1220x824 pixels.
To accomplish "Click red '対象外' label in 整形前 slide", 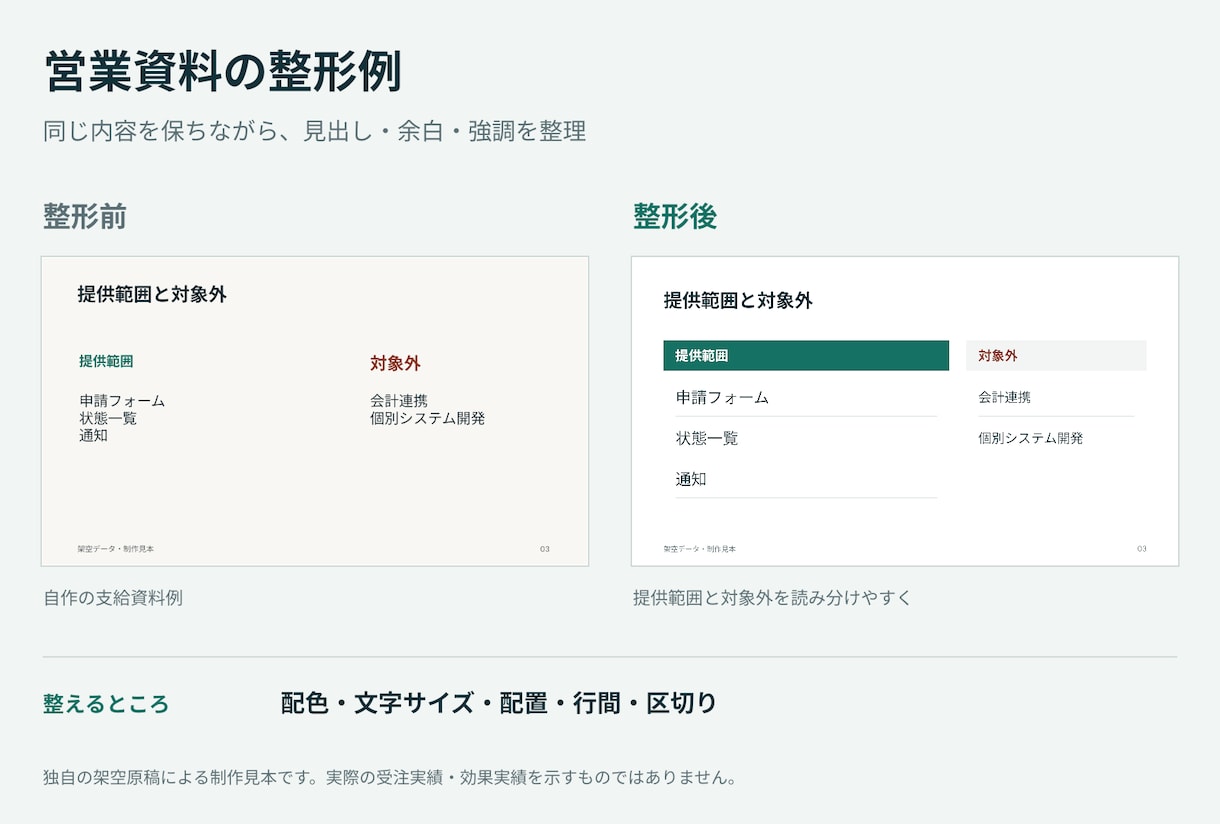I will click(395, 363).
